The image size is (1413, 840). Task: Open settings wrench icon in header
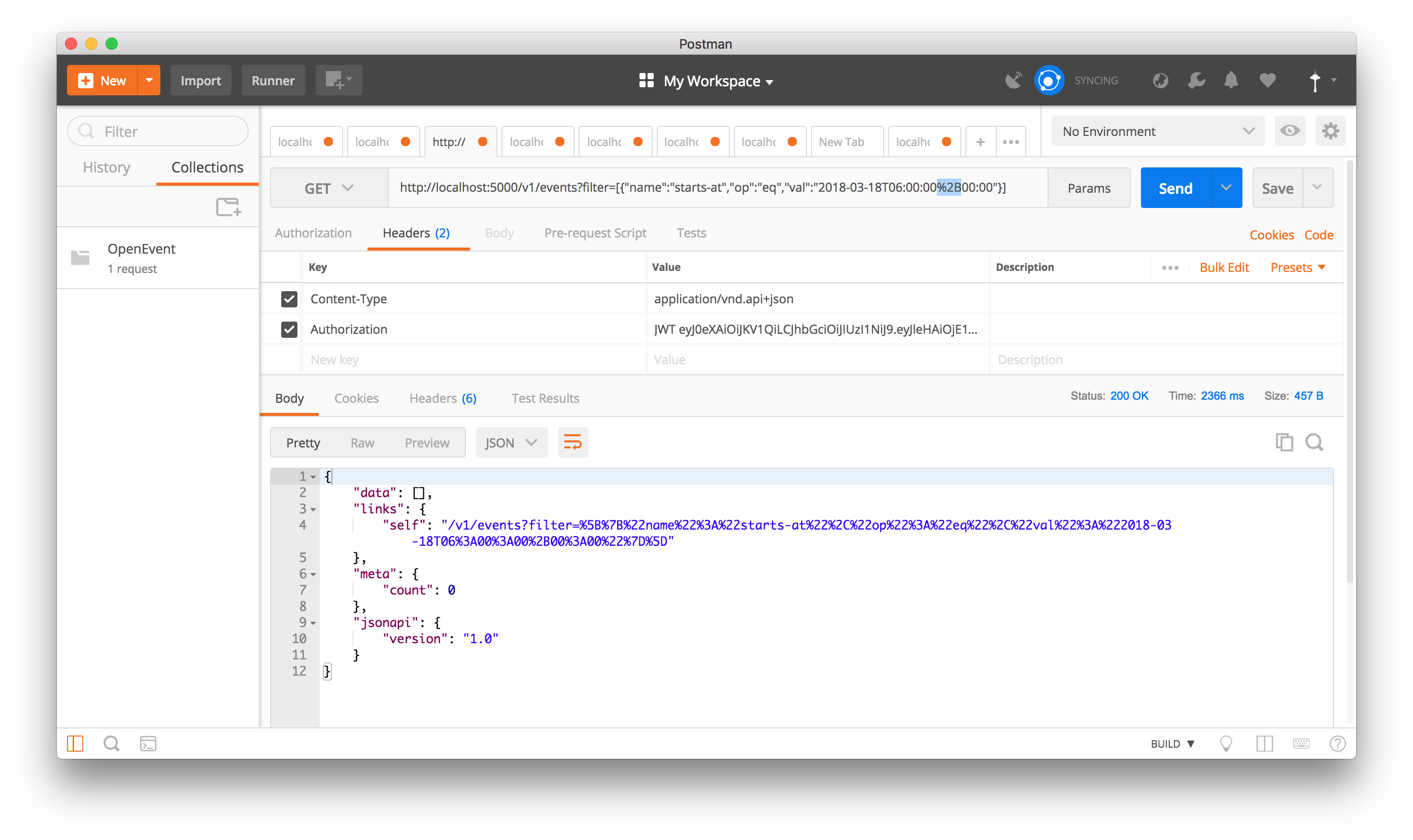click(1196, 80)
